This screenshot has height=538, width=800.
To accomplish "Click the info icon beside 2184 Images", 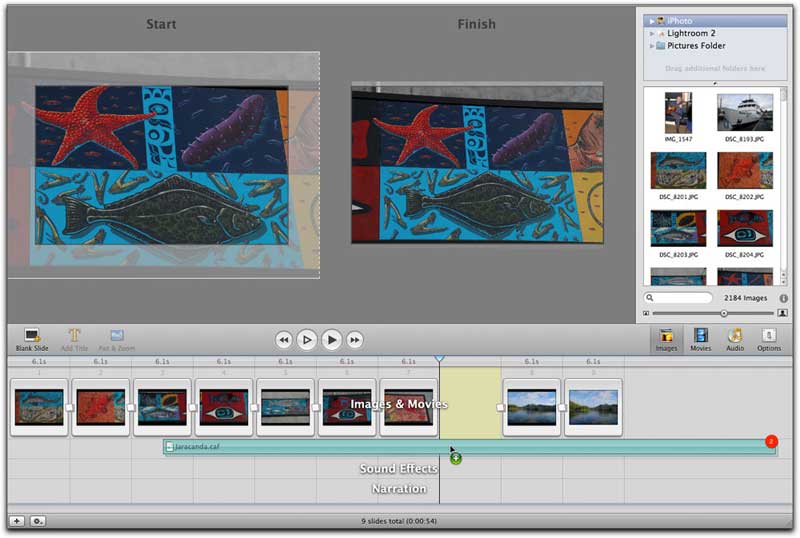I will pyautogui.click(x=783, y=298).
